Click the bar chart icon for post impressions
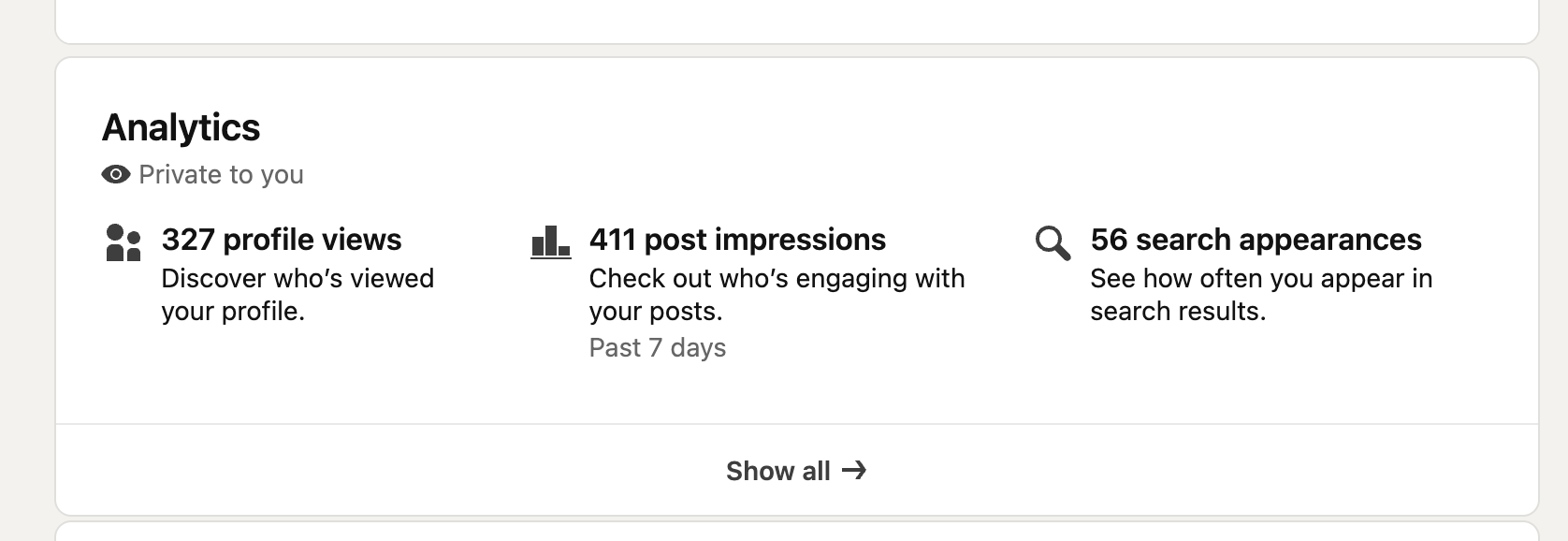Image resolution: width=1568 pixels, height=541 pixels. click(550, 241)
